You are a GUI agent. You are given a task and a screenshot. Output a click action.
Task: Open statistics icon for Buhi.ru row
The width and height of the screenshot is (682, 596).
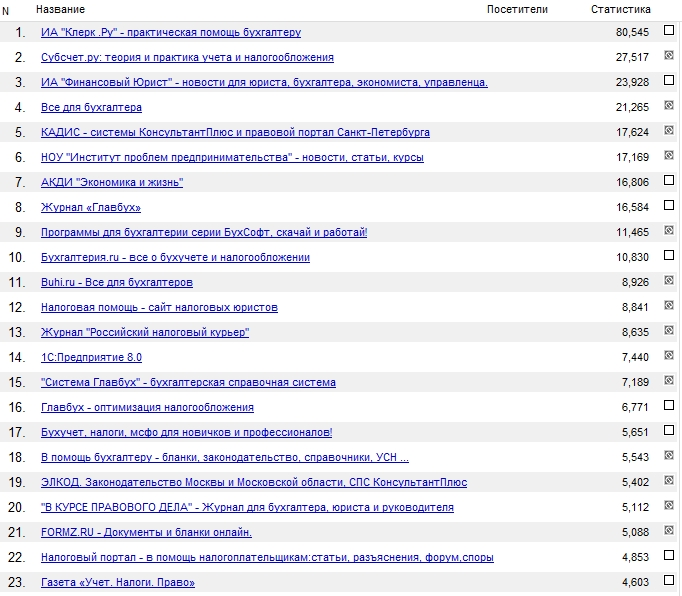coord(669,280)
